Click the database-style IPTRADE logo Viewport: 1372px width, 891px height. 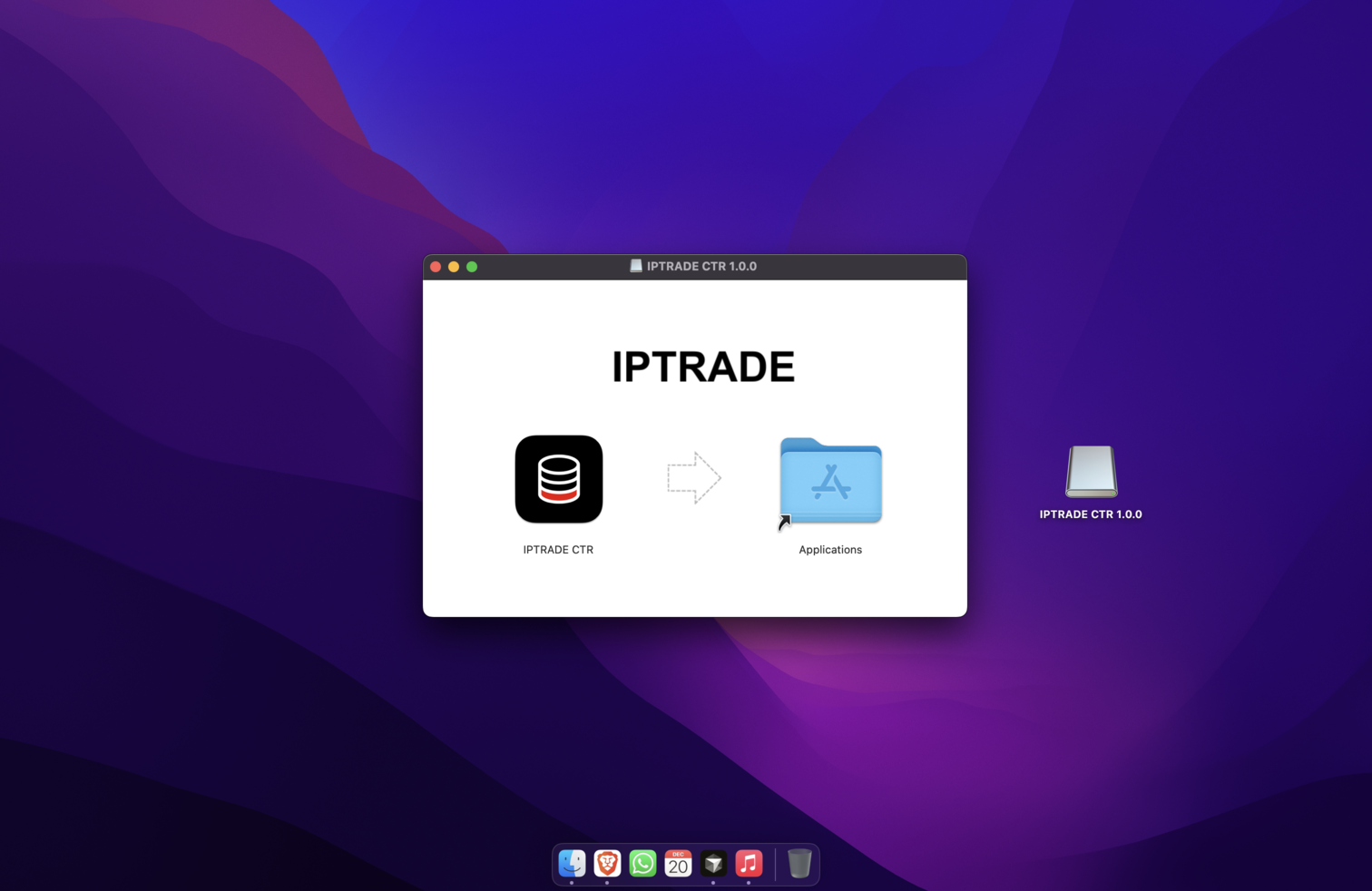[558, 479]
